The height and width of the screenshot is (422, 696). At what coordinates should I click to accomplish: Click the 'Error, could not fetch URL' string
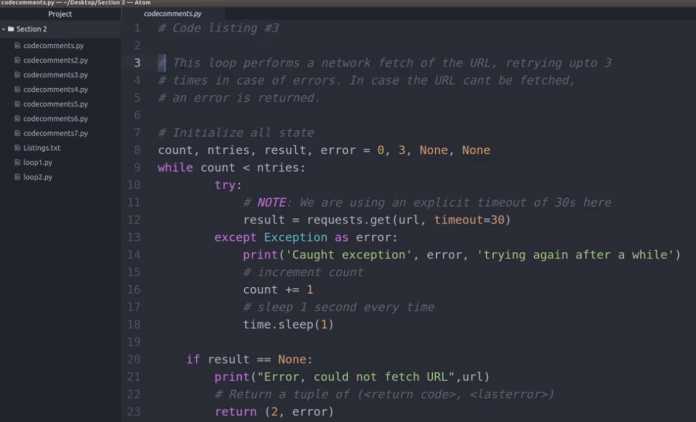point(356,377)
